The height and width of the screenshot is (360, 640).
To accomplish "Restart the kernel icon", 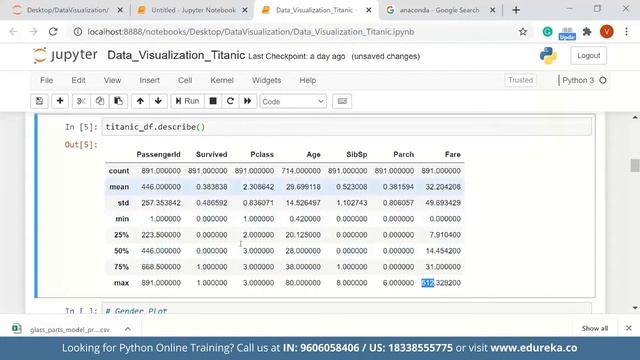I will [230, 101].
